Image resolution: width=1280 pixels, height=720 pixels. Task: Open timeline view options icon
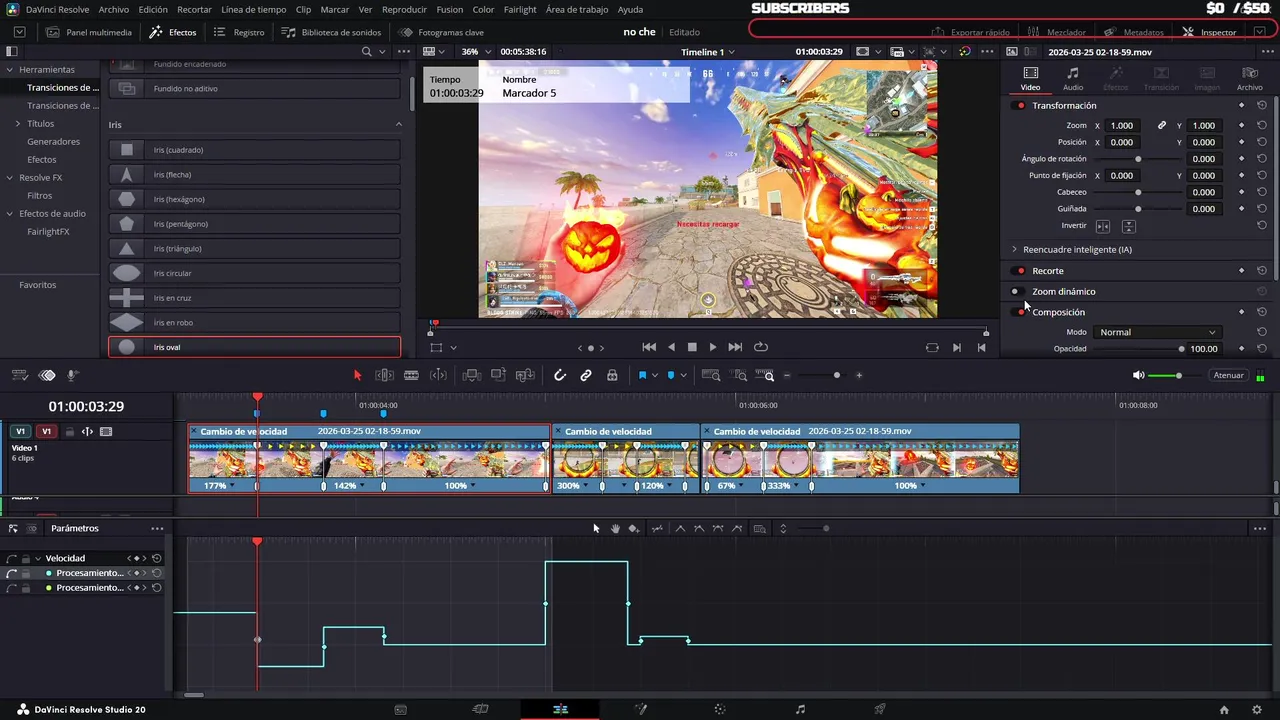tap(19, 375)
